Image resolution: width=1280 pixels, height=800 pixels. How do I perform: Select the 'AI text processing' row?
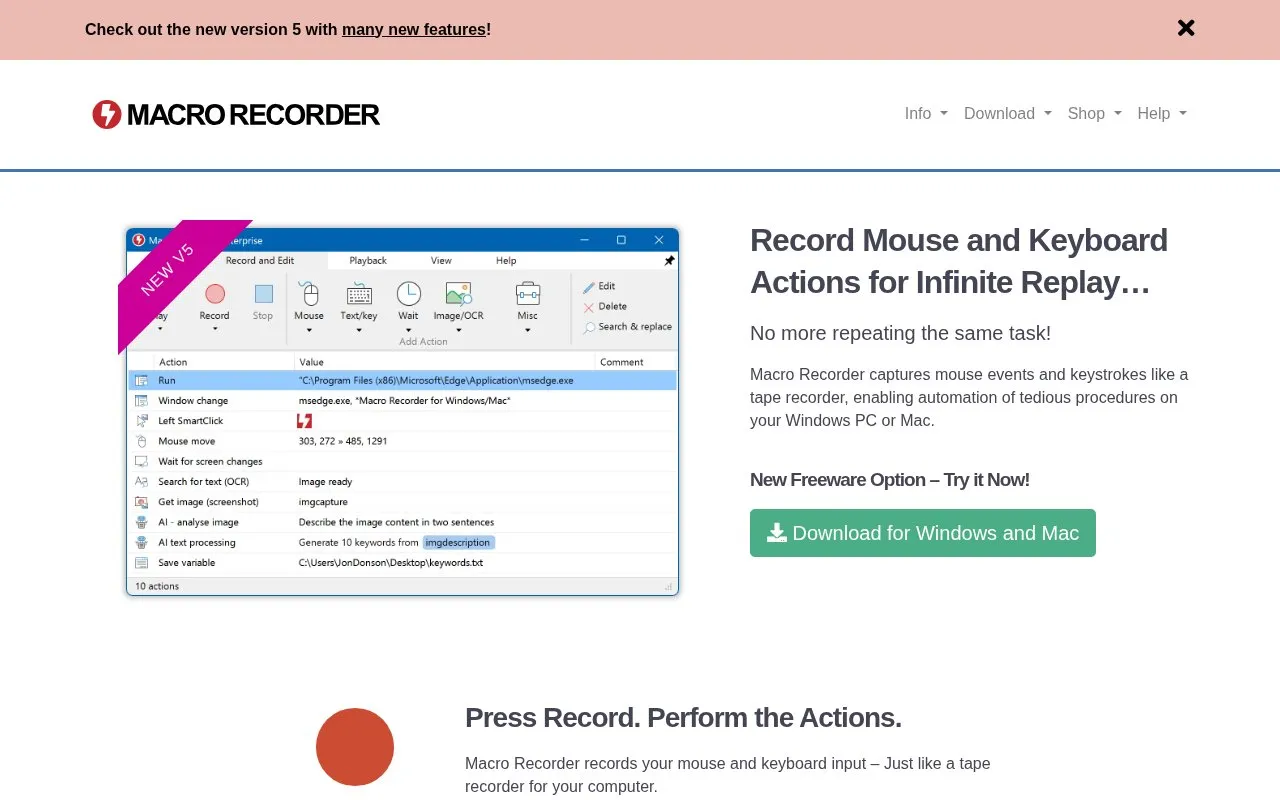[403, 543]
